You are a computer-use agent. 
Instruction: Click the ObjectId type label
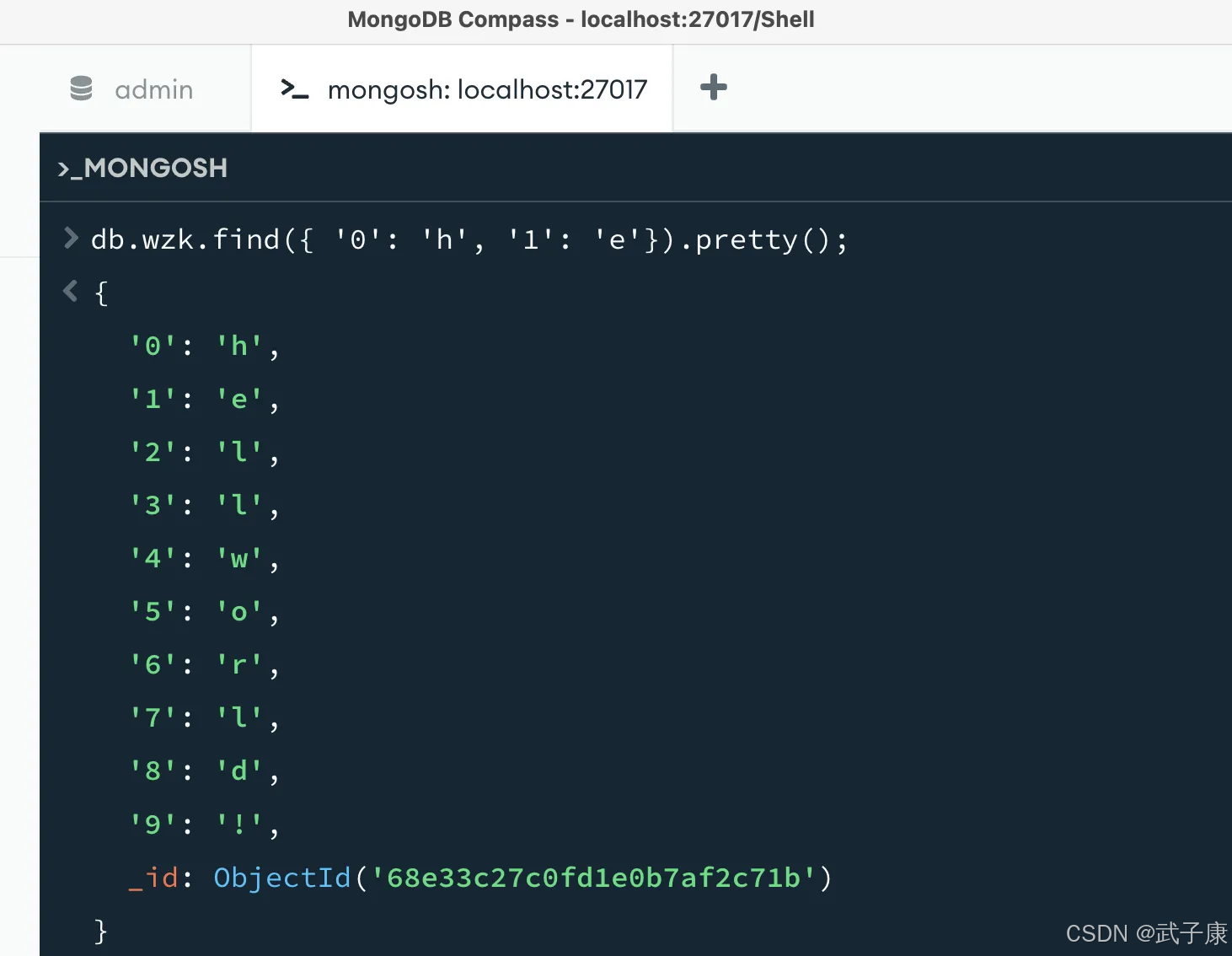[282, 878]
